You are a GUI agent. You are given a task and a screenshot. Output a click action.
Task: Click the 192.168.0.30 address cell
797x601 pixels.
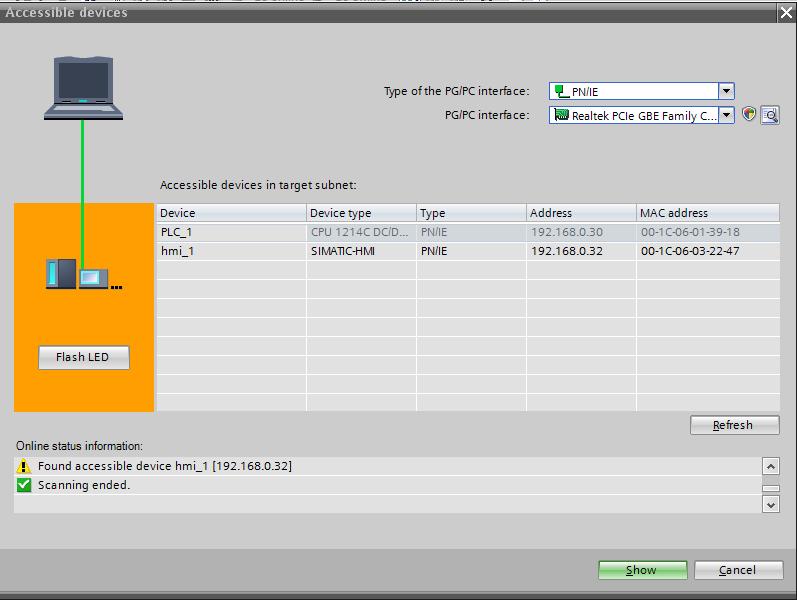[581, 232]
